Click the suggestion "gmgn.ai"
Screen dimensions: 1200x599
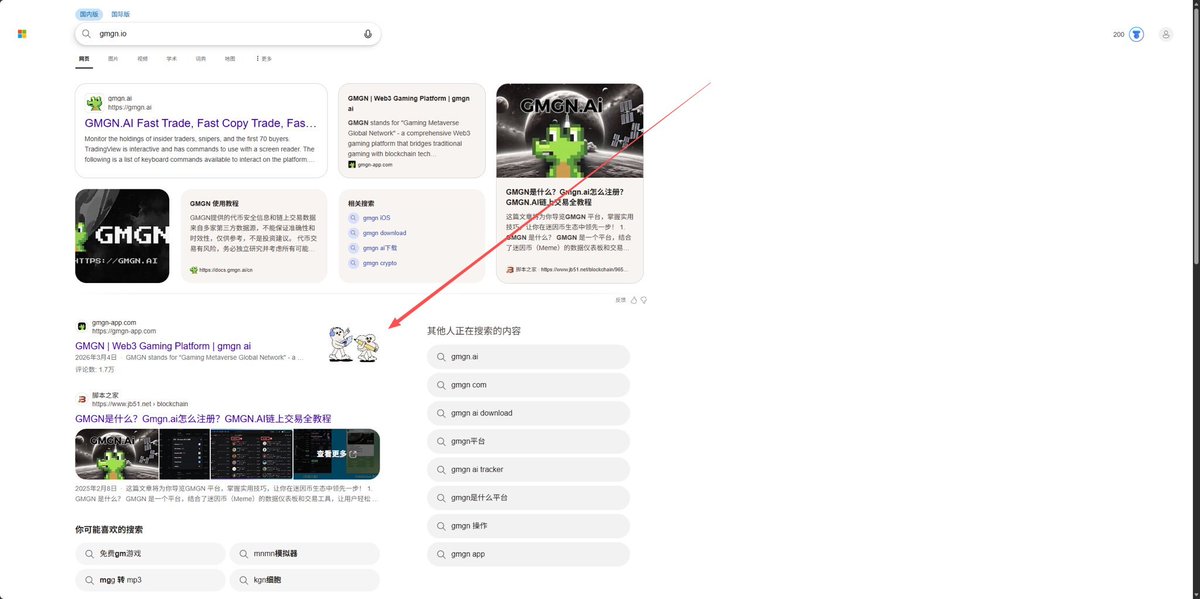click(x=528, y=356)
